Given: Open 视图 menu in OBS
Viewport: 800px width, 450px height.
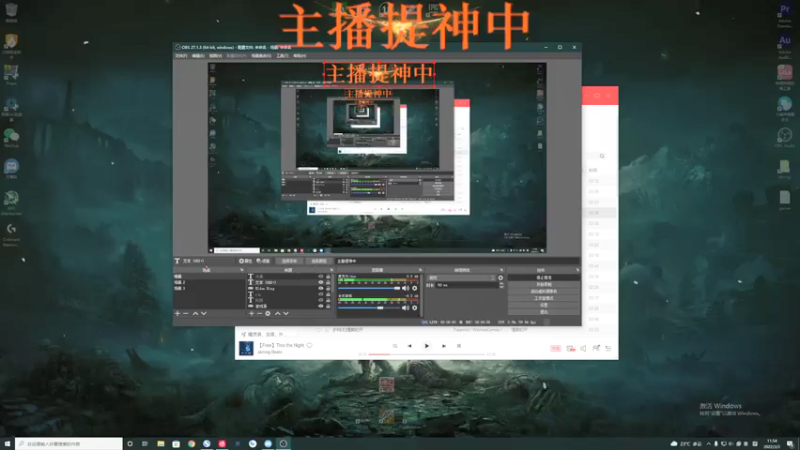Looking at the screenshot, I should pyautogui.click(x=215, y=56).
